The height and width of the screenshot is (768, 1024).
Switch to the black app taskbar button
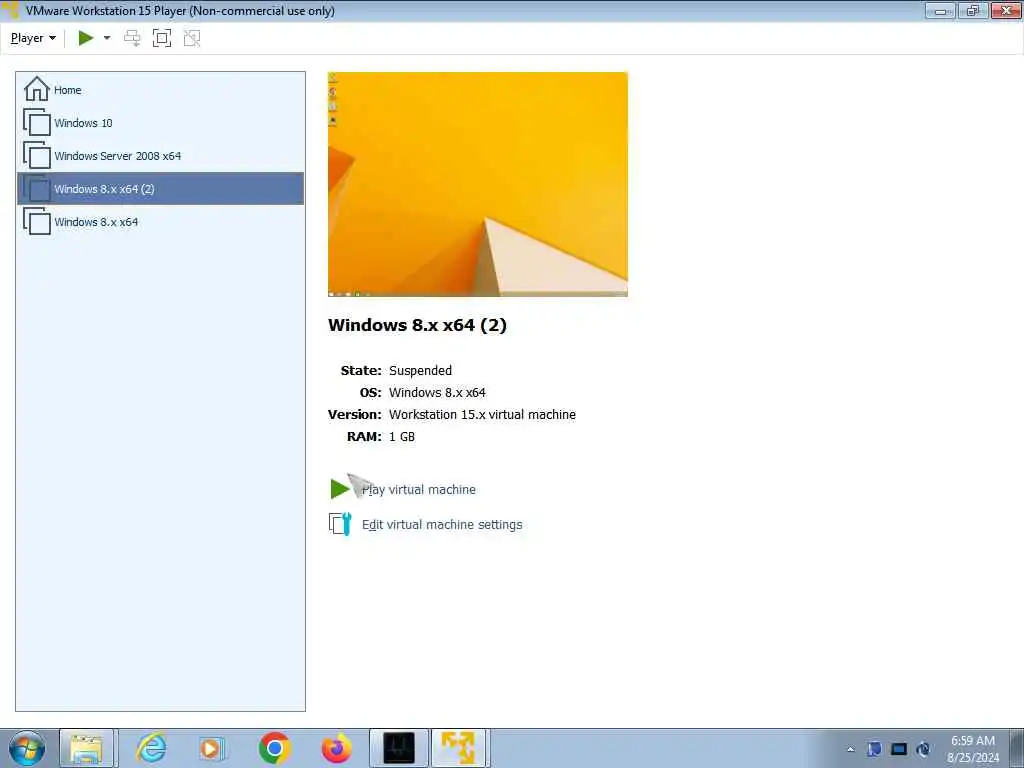click(399, 748)
